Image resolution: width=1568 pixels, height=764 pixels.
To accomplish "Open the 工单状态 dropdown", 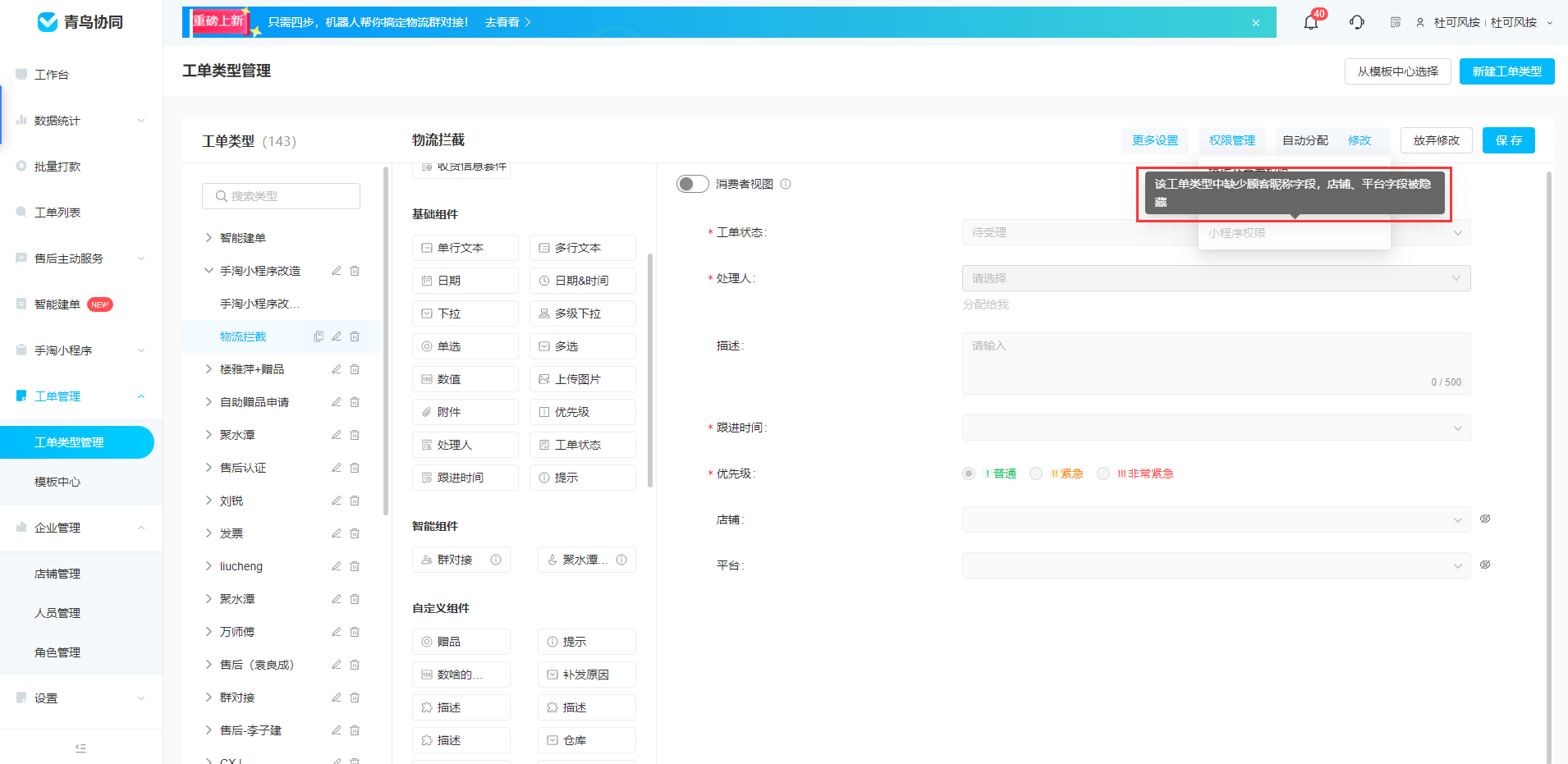I will [1216, 232].
